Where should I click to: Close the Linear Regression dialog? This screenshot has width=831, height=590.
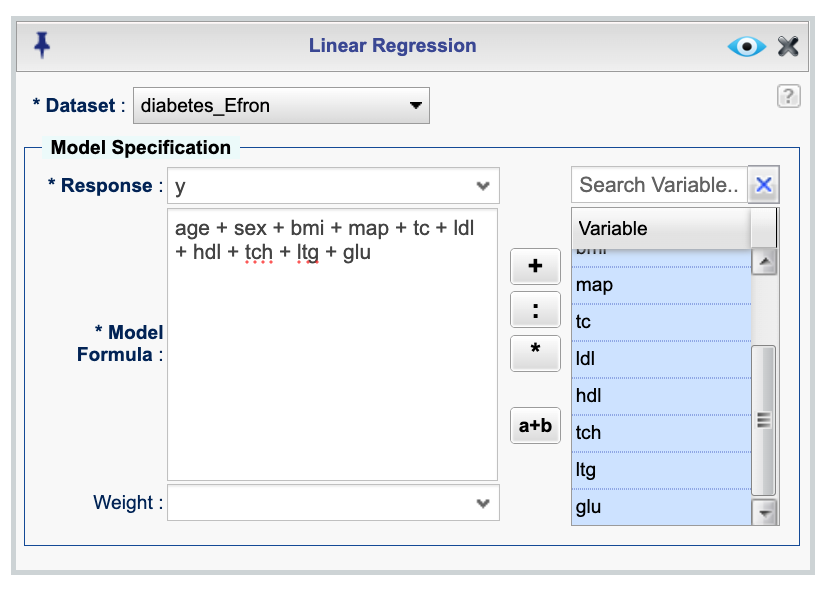click(x=788, y=46)
